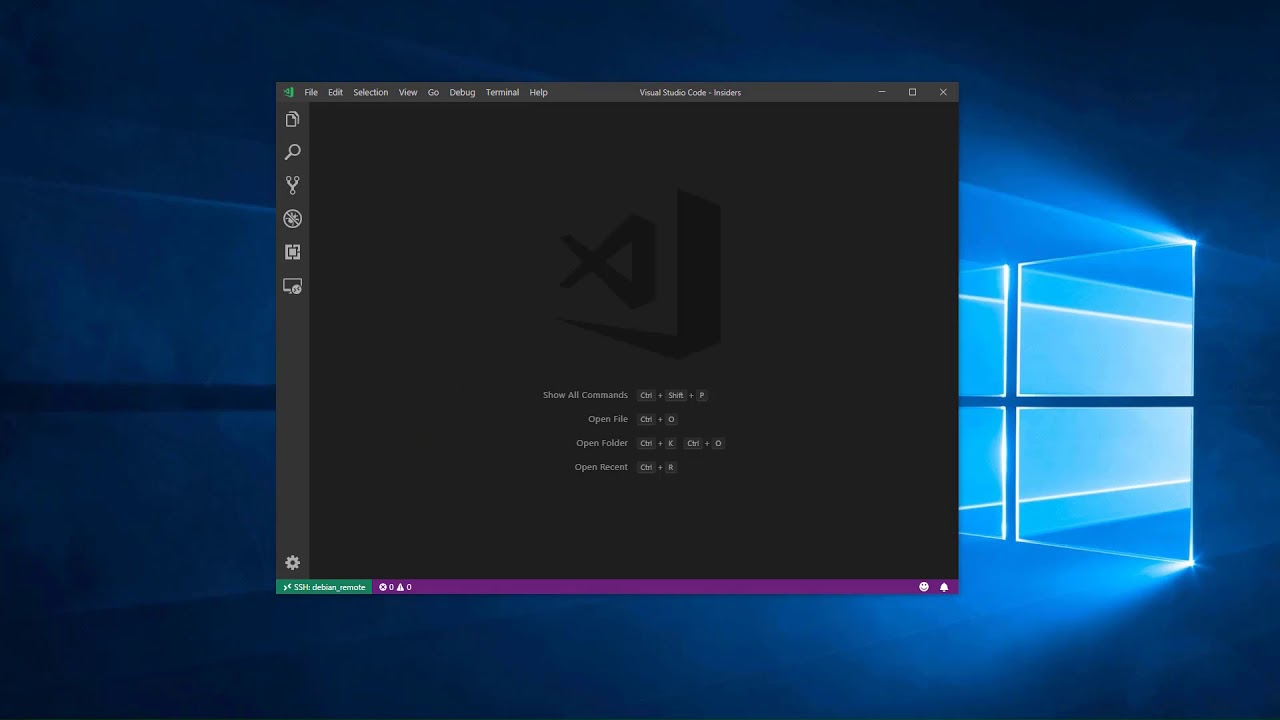Click the Show All Commands text

[585, 395]
